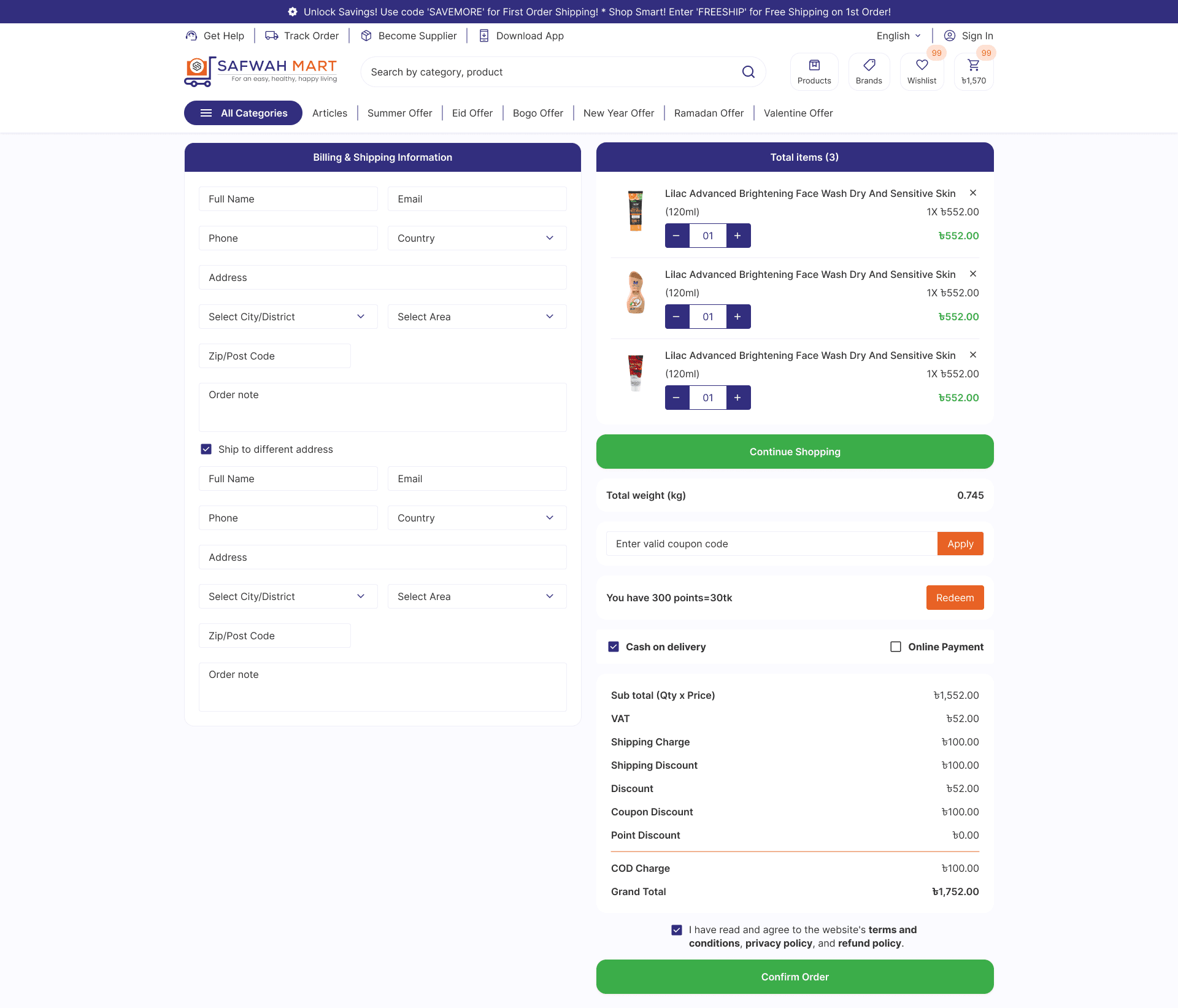Viewport: 1178px width, 1008px height.
Task: Open shipping Country dropdown
Action: pos(477,518)
